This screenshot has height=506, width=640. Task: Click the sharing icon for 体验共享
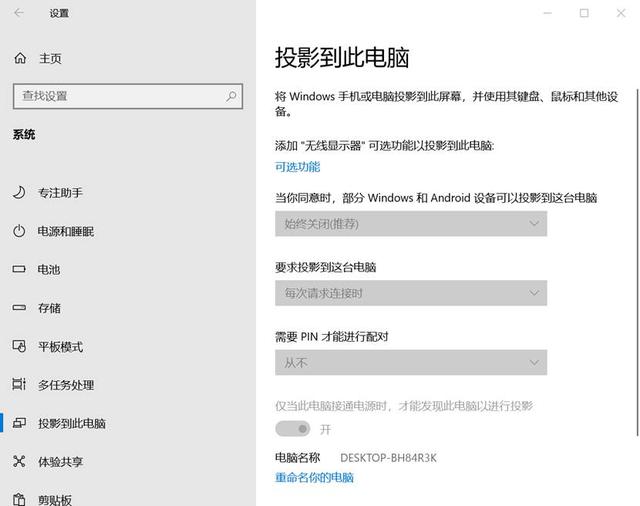click(x=19, y=462)
